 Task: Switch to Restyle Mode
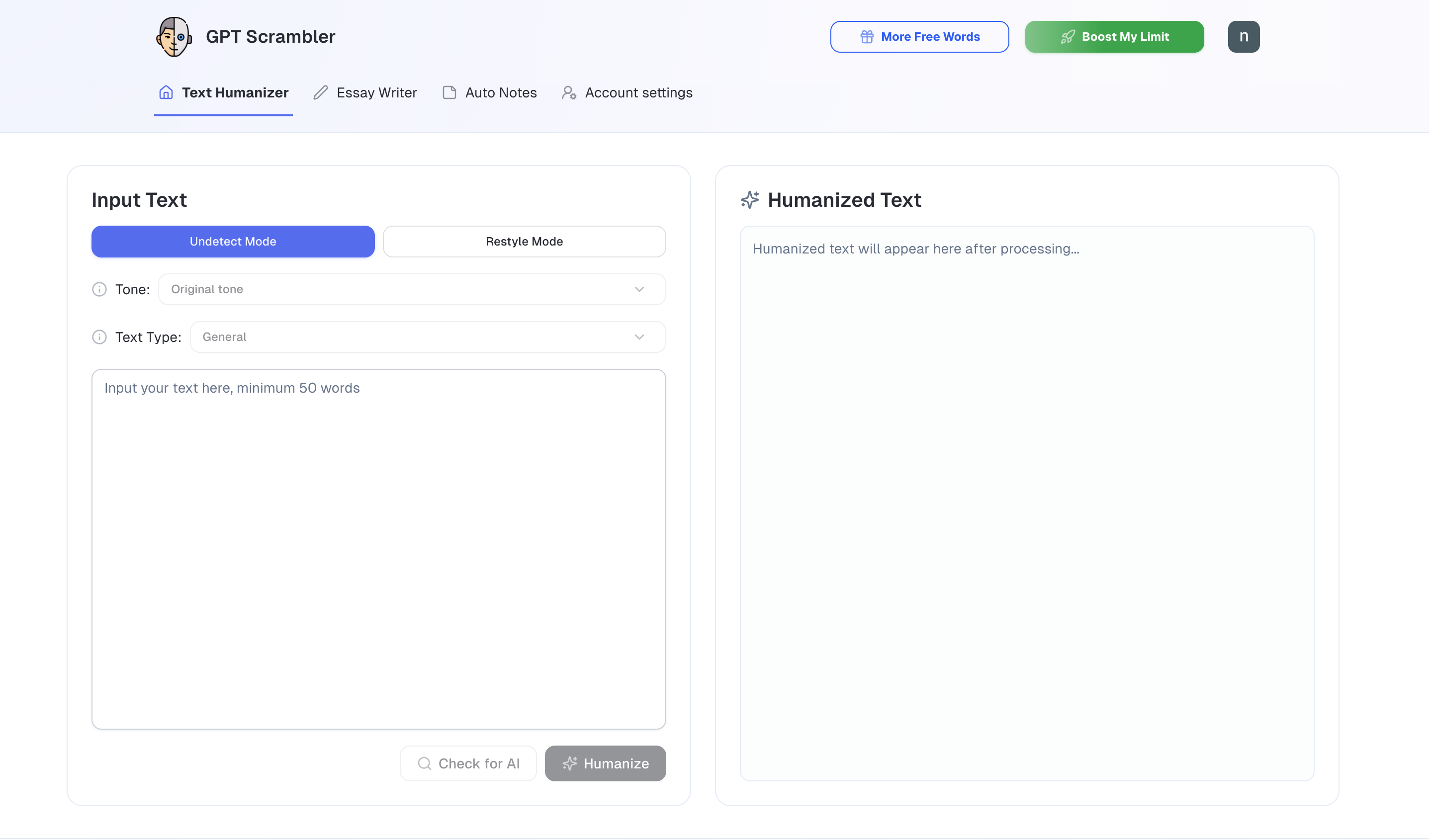(524, 242)
